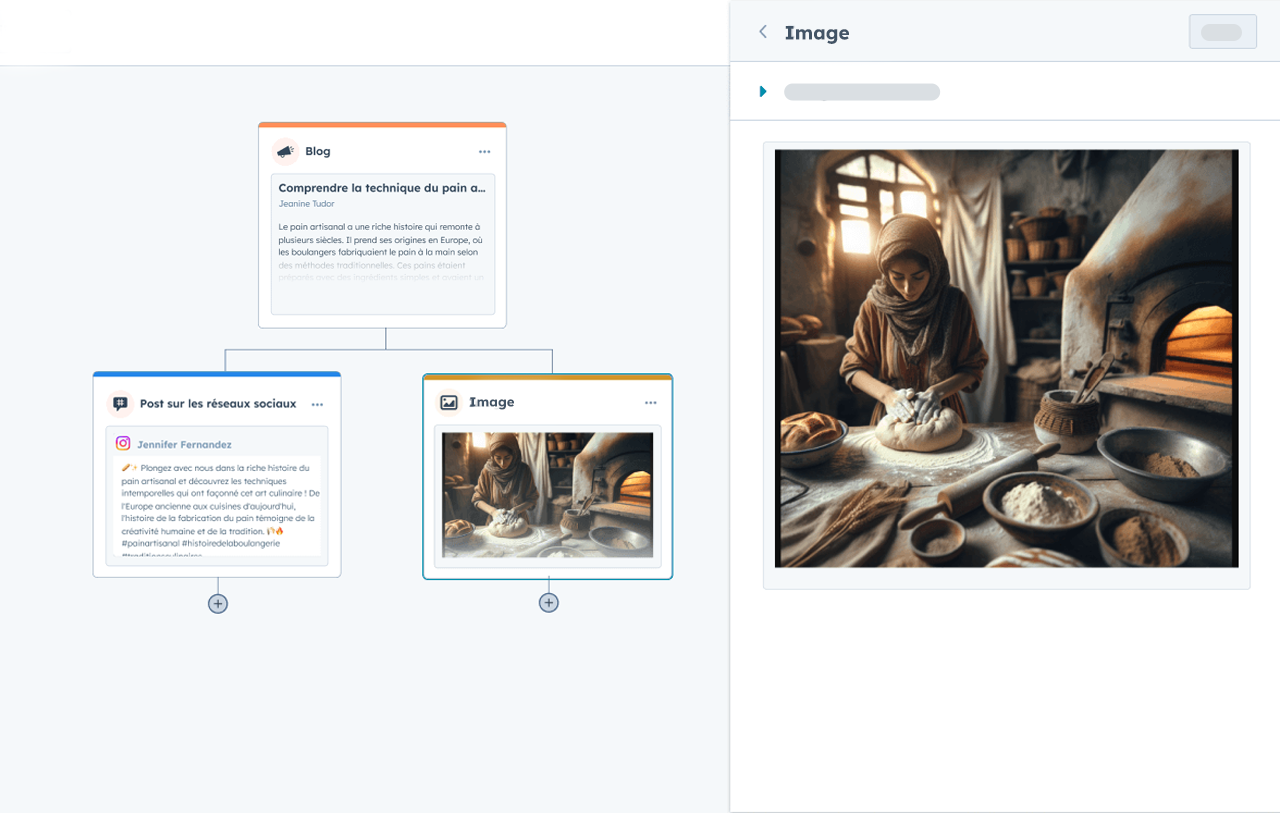Add a step below the social post
The width and height of the screenshot is (1280, 813).
(218, 604)
